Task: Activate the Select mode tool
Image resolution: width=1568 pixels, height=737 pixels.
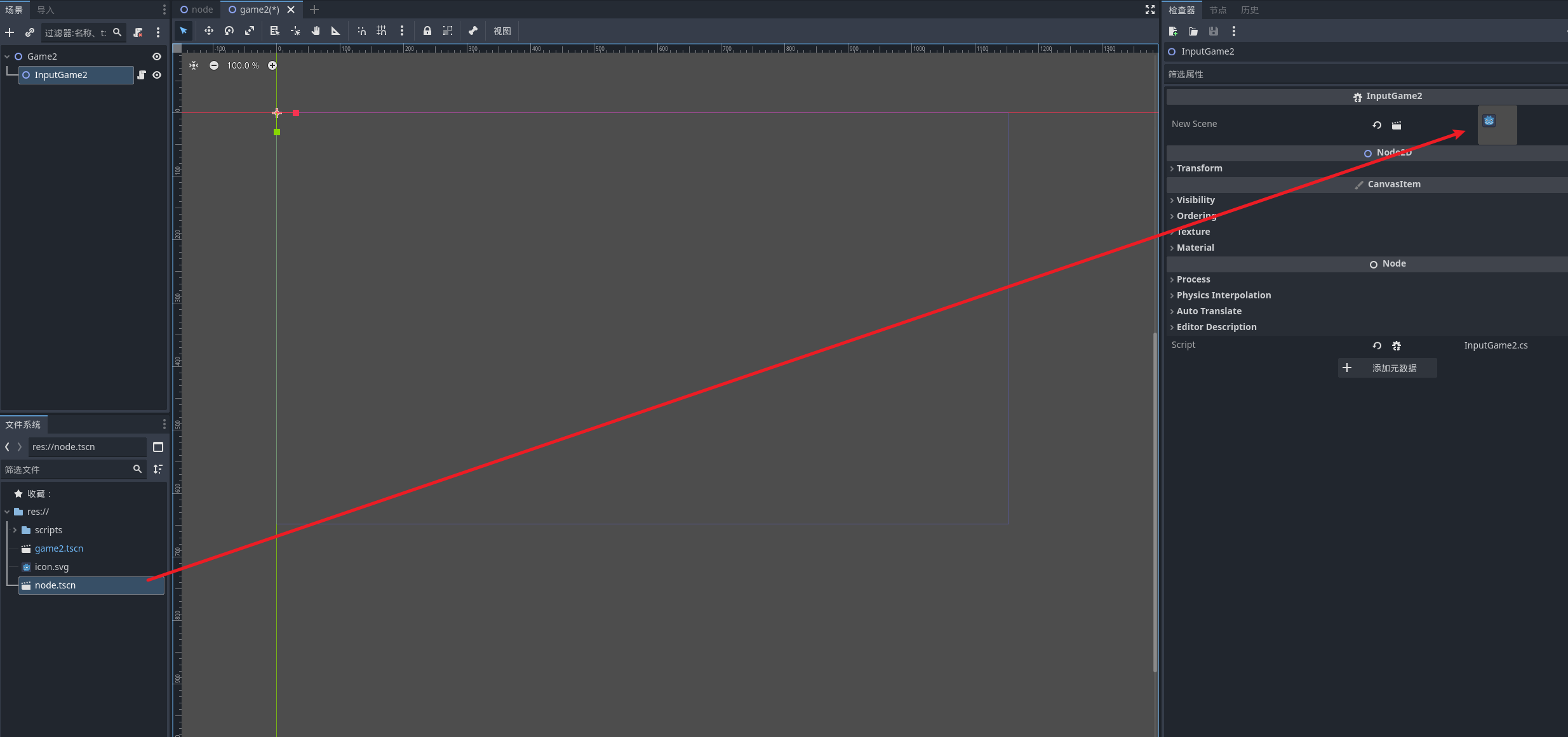Action: 184,30
